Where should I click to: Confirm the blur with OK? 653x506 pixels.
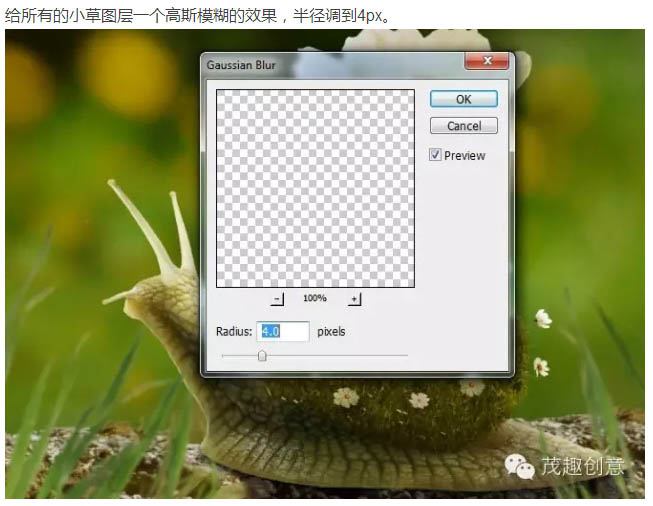463,99
